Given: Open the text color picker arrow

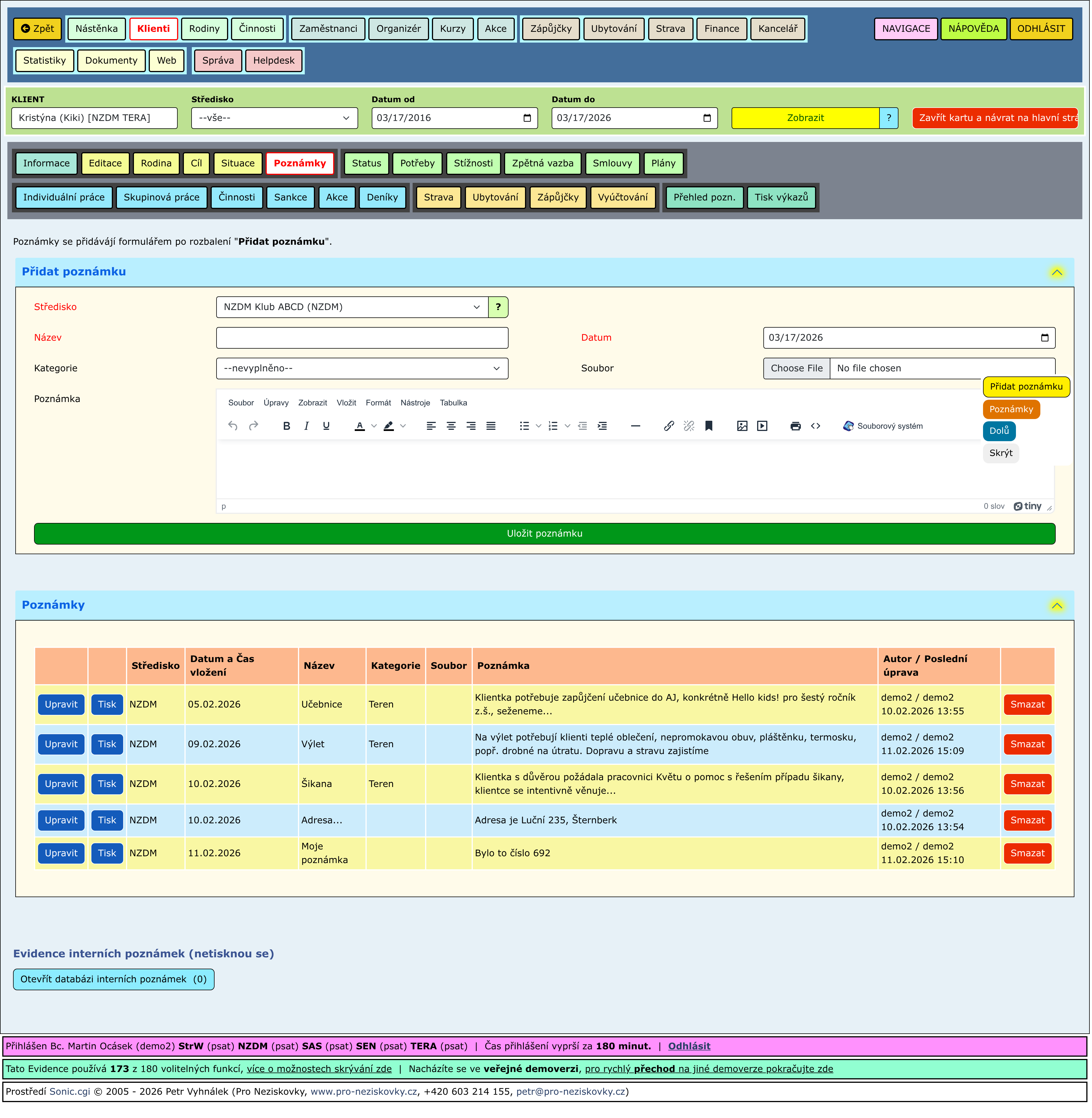Looking at the screenshot, I should click(374, 426).
